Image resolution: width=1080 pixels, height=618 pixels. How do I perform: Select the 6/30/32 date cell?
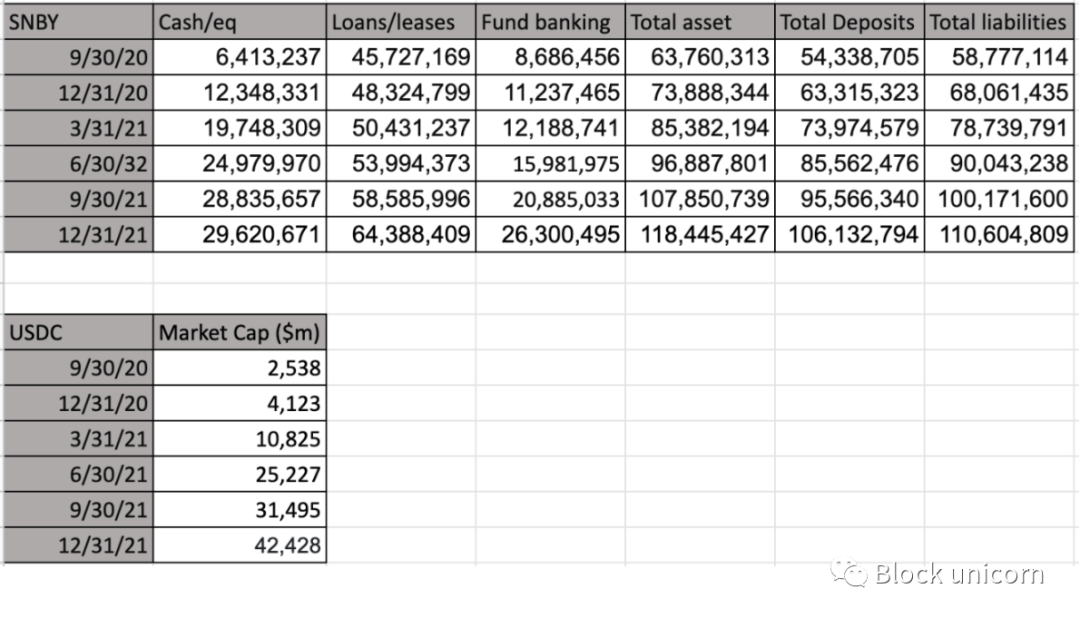[x=78, y=164]
